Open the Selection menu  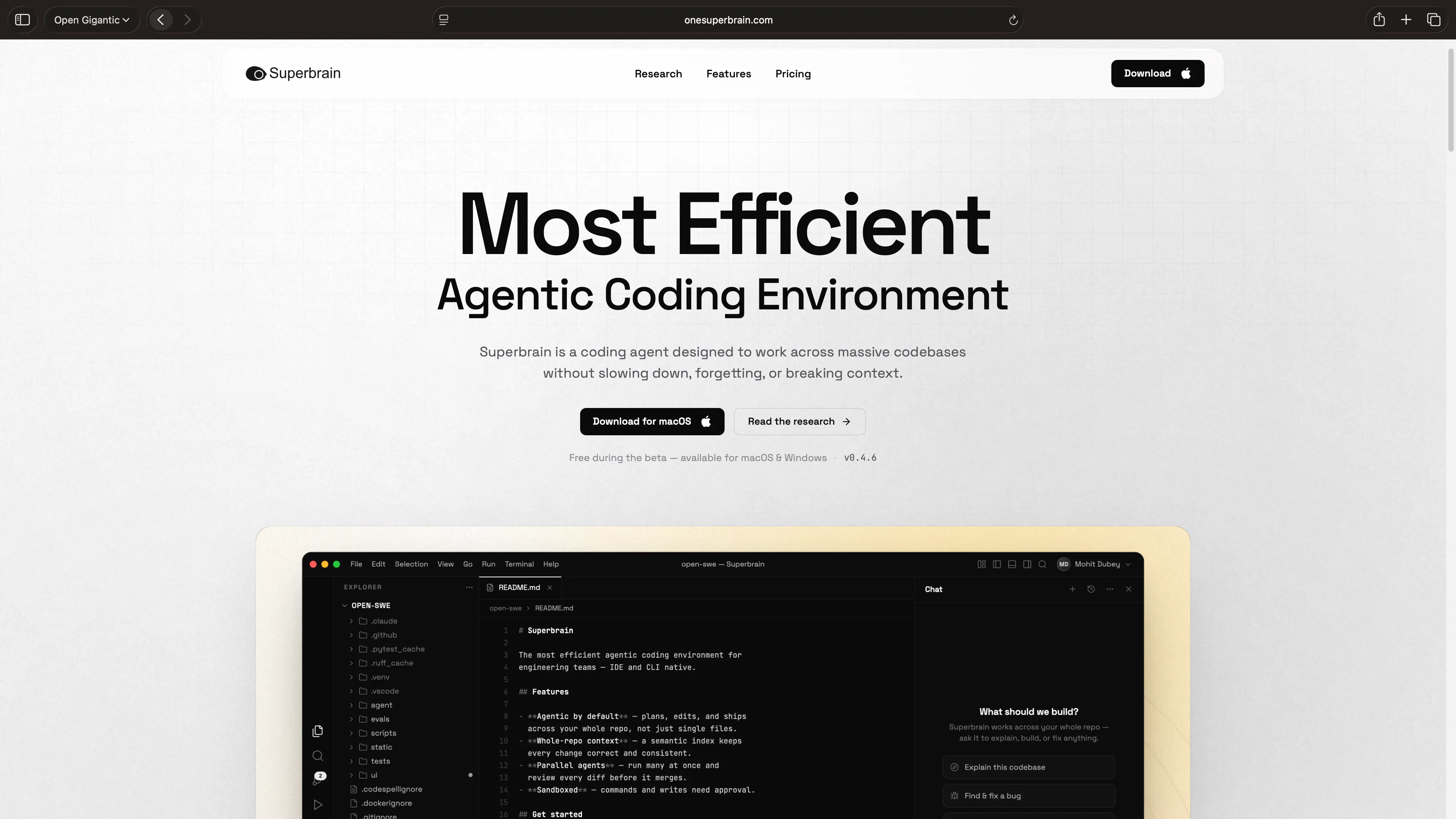[411, 564]
